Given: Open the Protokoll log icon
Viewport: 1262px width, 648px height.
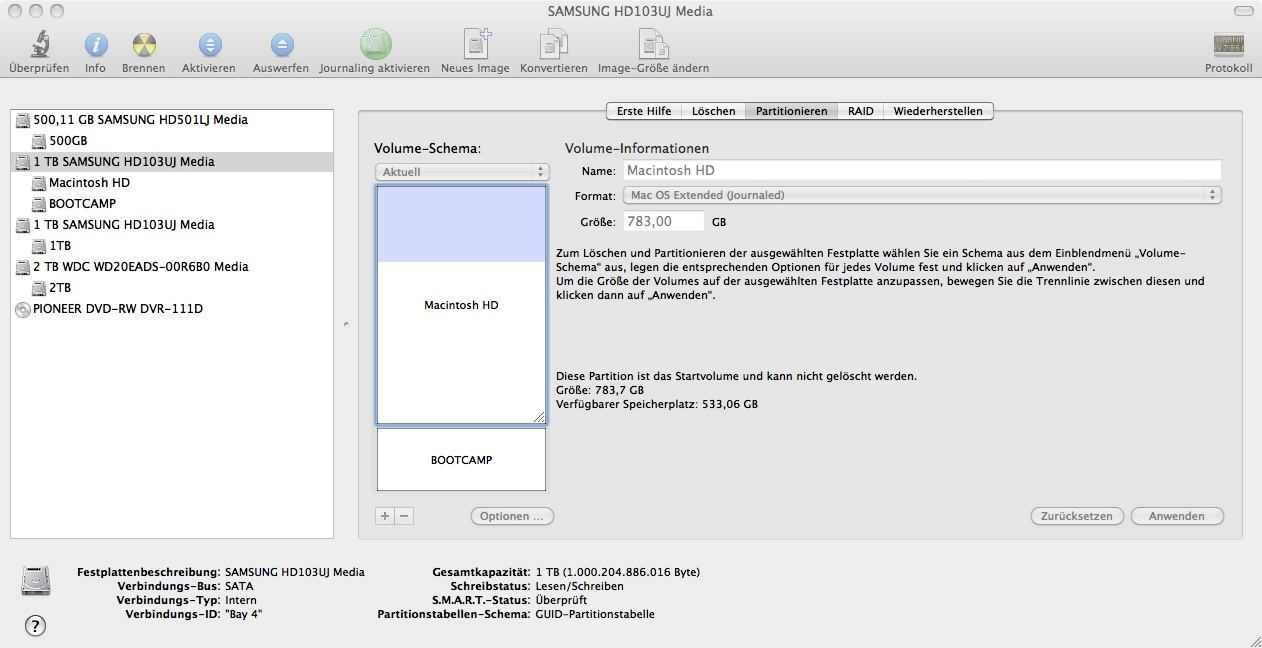Looking at the screenshot, I should pos(1228,44).
